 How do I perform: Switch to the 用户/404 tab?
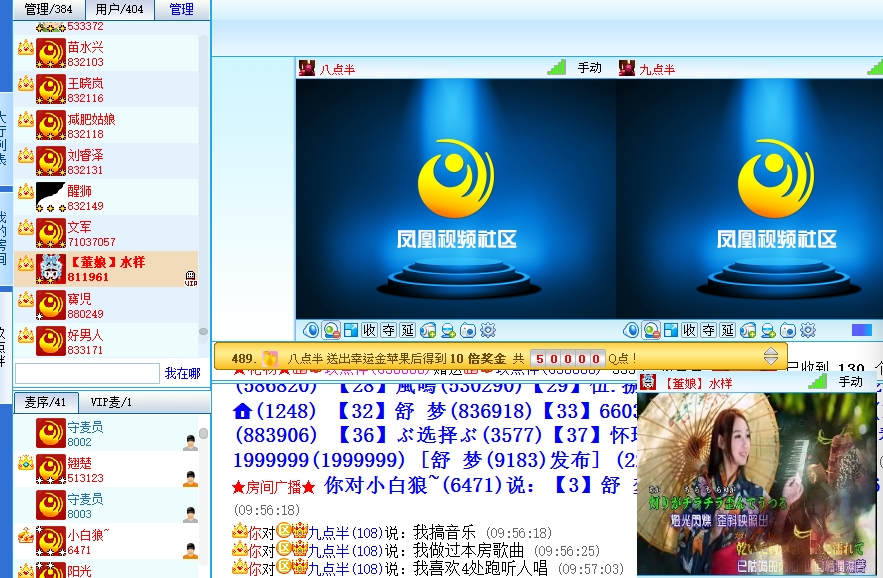[119, 9]
